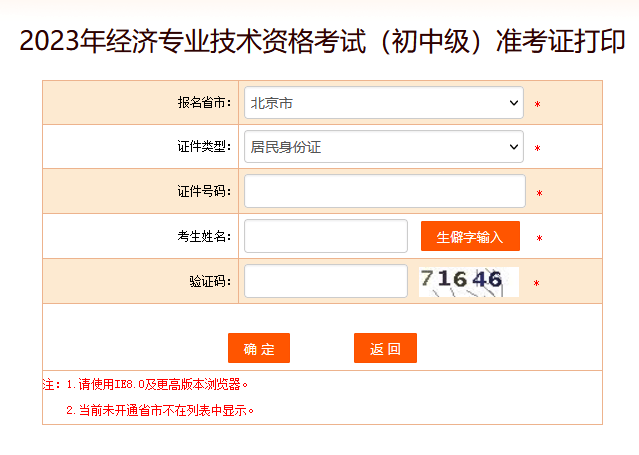Open the 证件类型 dropdown showing 居民身份证

[384, 147]
